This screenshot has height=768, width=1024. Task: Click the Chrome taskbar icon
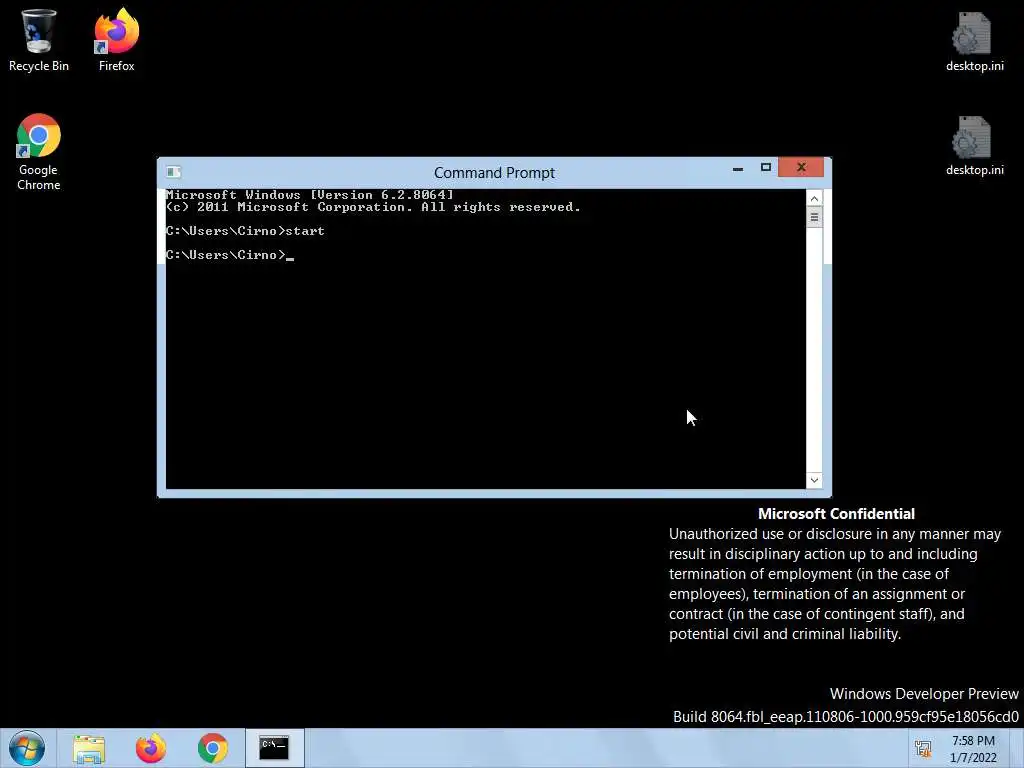[212, 748]
